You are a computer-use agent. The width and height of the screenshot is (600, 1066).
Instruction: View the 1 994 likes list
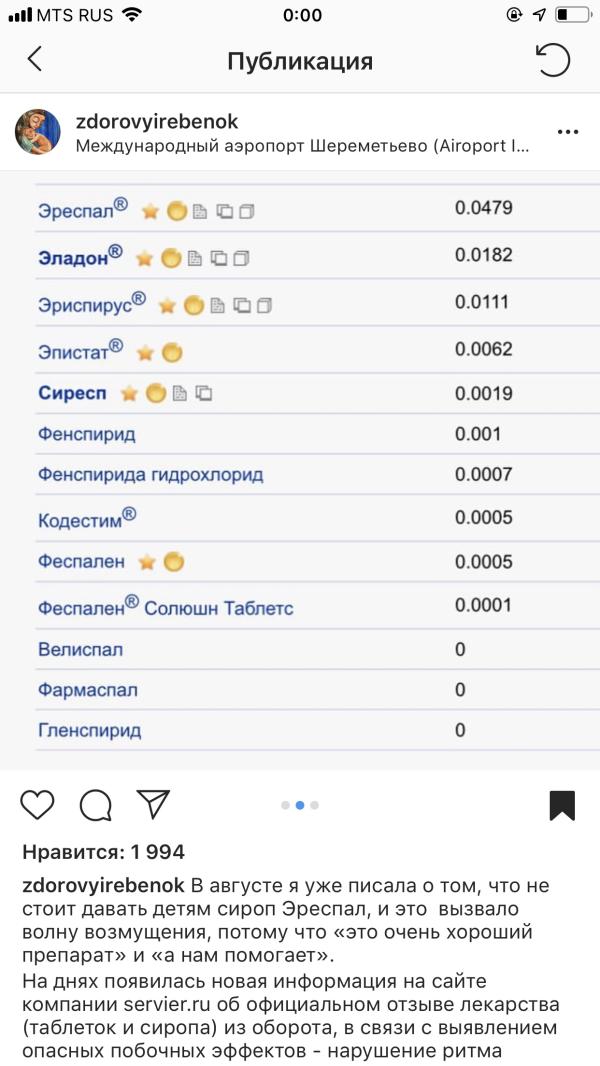point(103,852)
